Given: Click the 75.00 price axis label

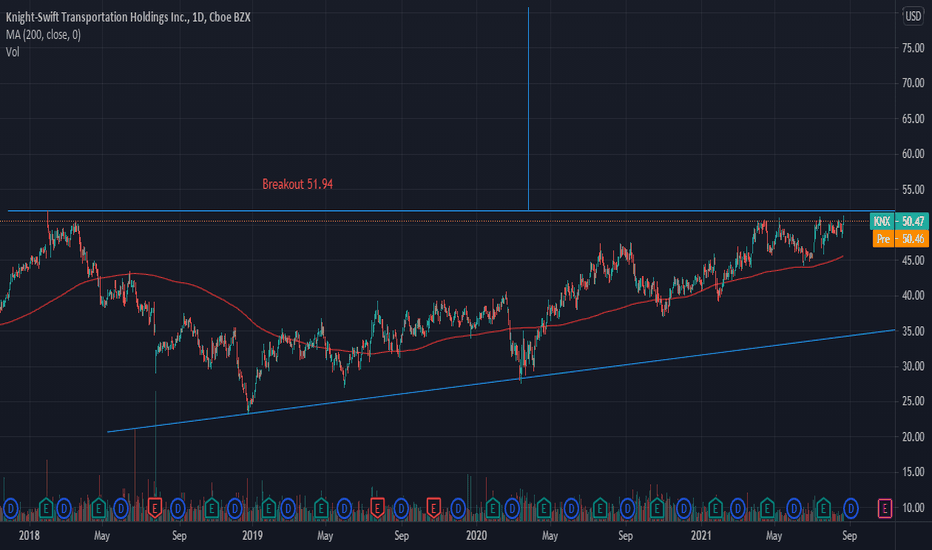Looking at the screenshot, I should click(x=913, y=48).
